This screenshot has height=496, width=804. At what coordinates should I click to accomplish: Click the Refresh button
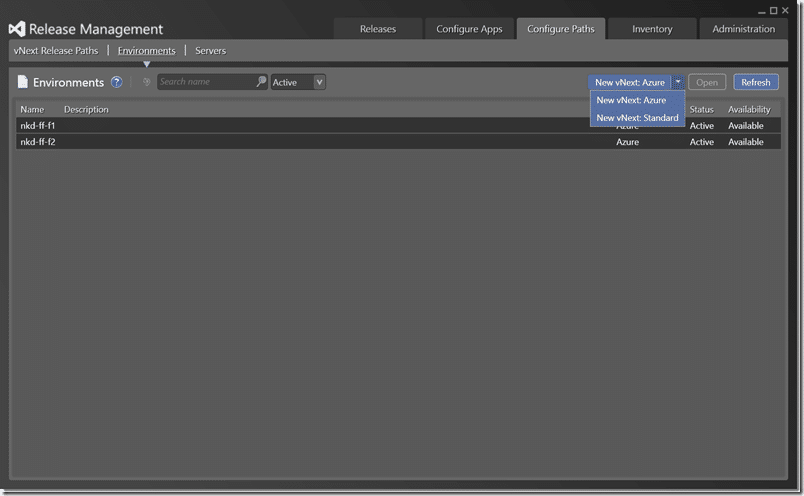point(756,82)
